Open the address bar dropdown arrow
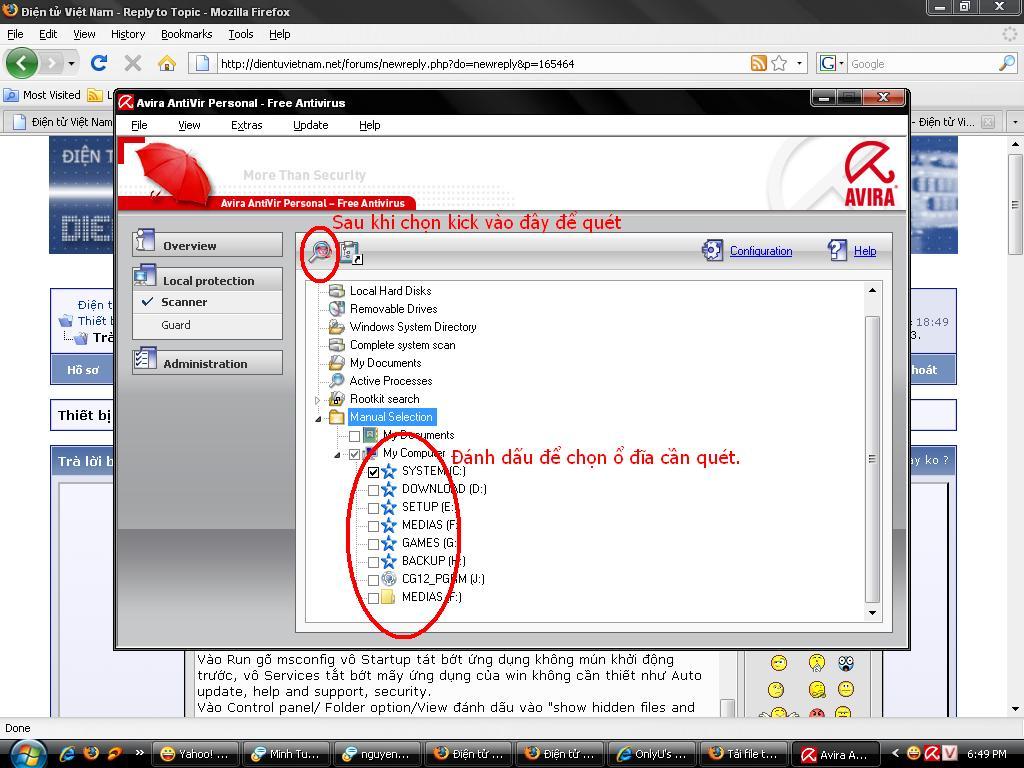The width and height of the screenshot is (1024, 768). (x=799, y=63)
